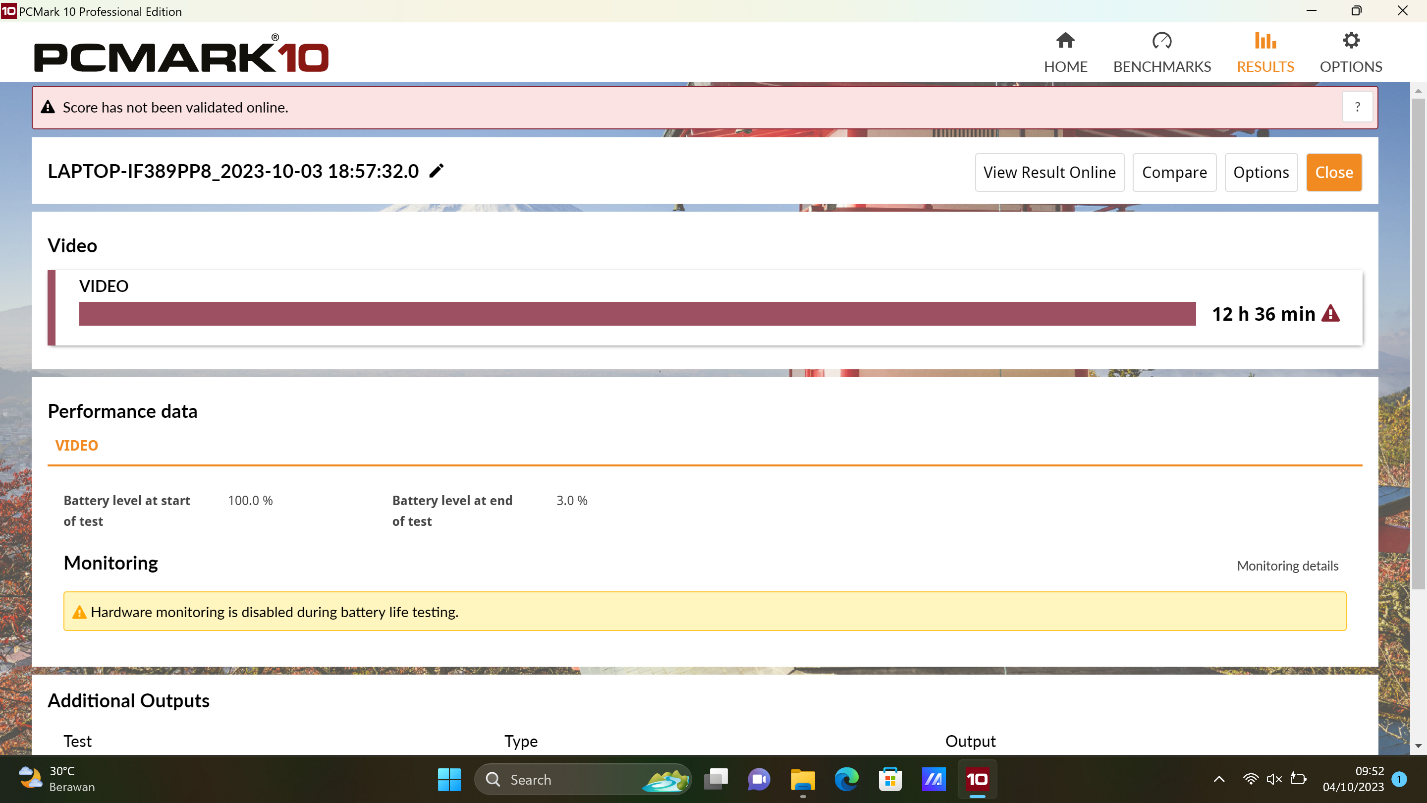The height and width of the screenshot is (803, 1427).
Task: Open the Monitoring details link
Action: tap(1287, 565)
